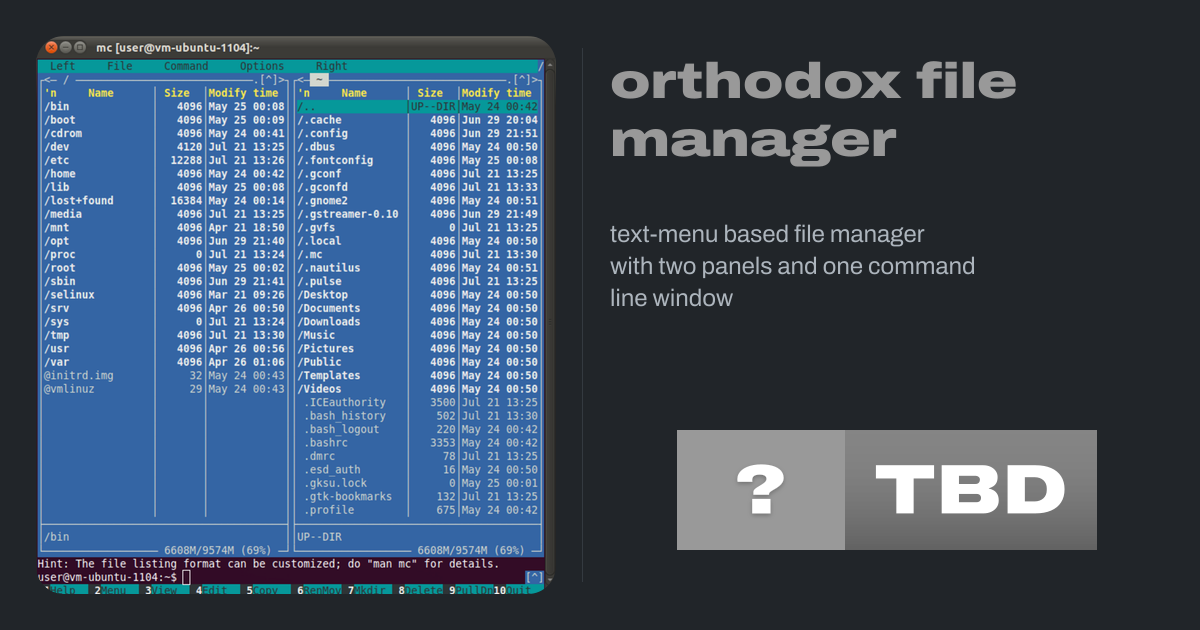Select the .bashrc file in right panel
This screenshot has width=1200, height=630.
coord(327,443)
